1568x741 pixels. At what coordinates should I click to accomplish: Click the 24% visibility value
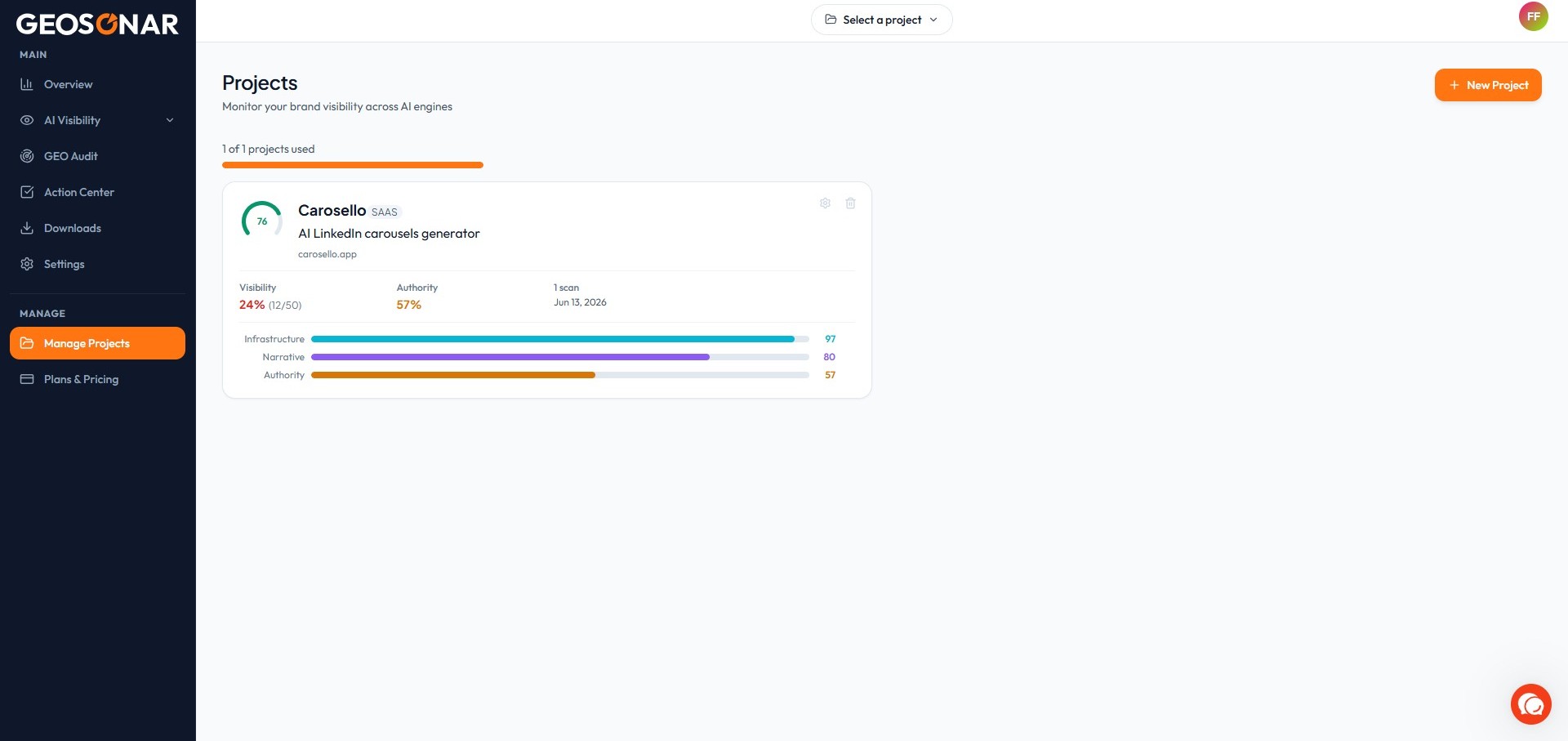coord(252,305)
